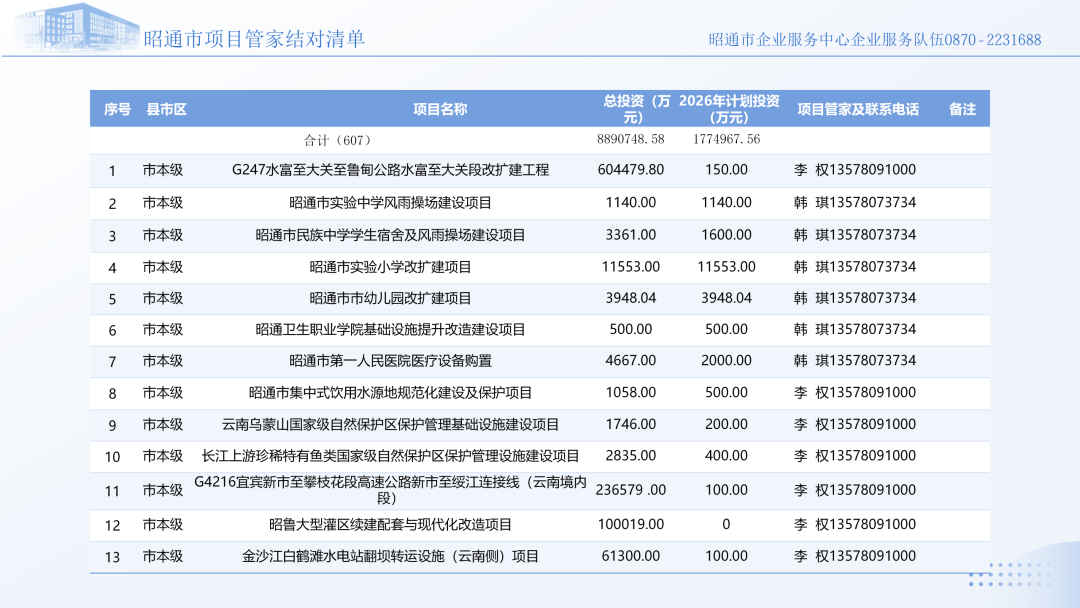The height and width of the screenshot is (608, 1080).
Task: Click value 3361.00
Action: point(631,235)
